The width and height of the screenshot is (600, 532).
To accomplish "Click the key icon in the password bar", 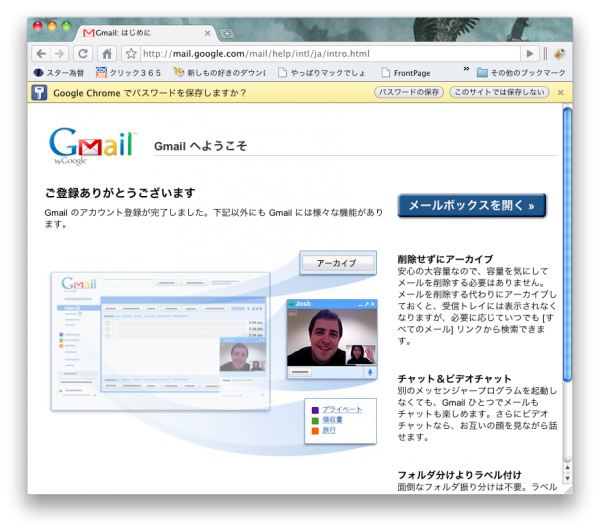I will tap(39, 93).
